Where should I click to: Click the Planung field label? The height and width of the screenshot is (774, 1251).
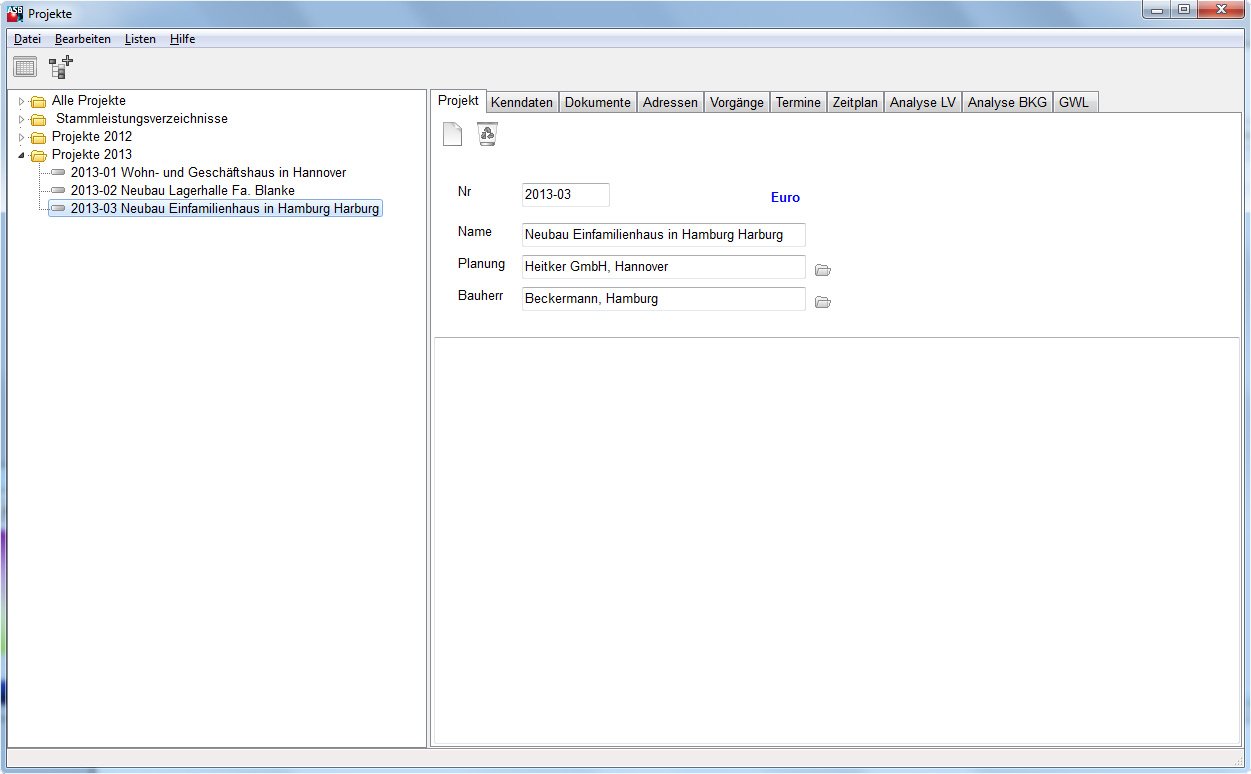(481, 265)
